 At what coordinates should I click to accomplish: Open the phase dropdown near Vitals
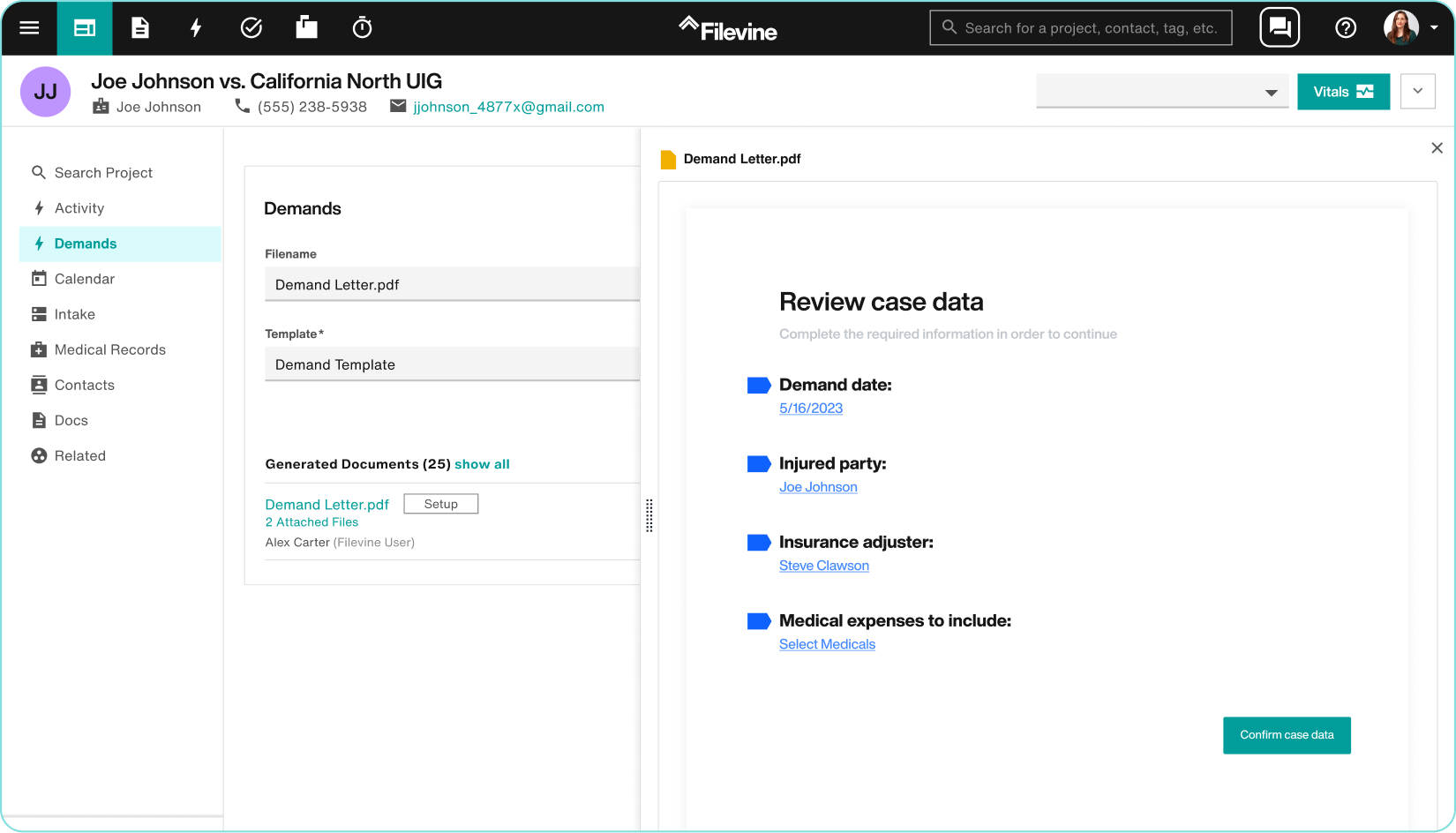1162,91
